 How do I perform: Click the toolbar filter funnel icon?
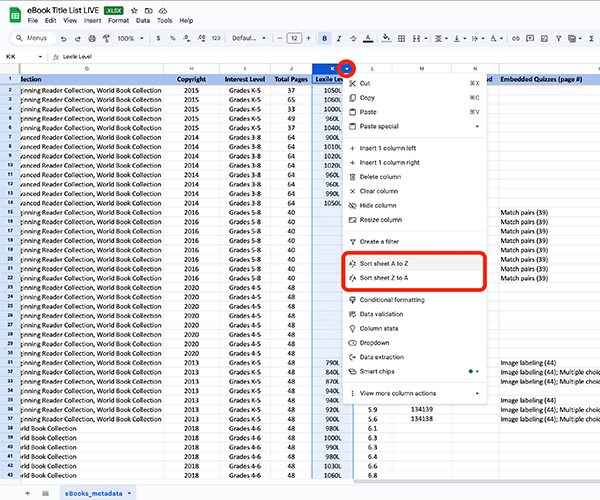coord(559,38)
